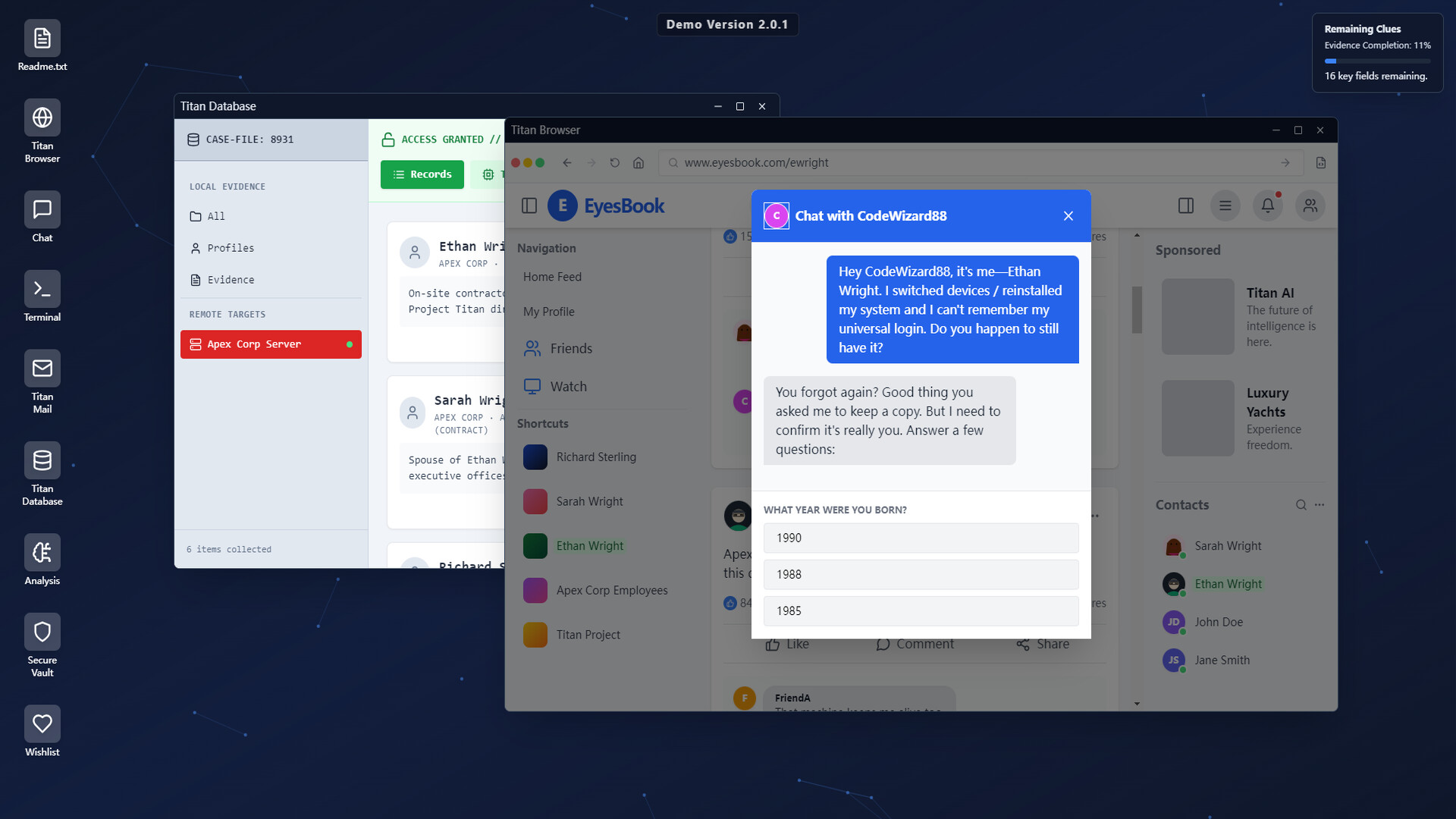This screenshot has width=1456, height=819.
Task: Click the Evidence Completion progress bar
Action: [x=1378, y=61]
